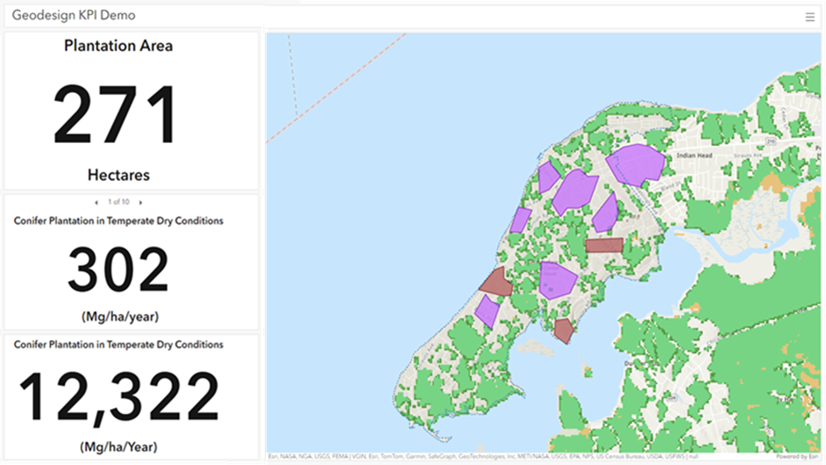Click the 302 indicator value
This screenshot has width=826, height=465.
119,270
